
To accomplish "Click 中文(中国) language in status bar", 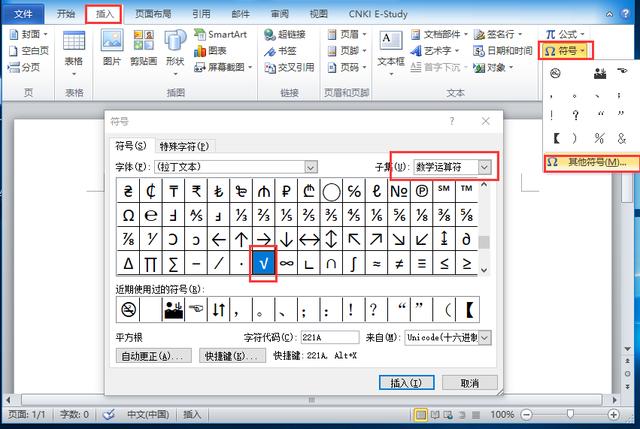I will coord(148,415).
